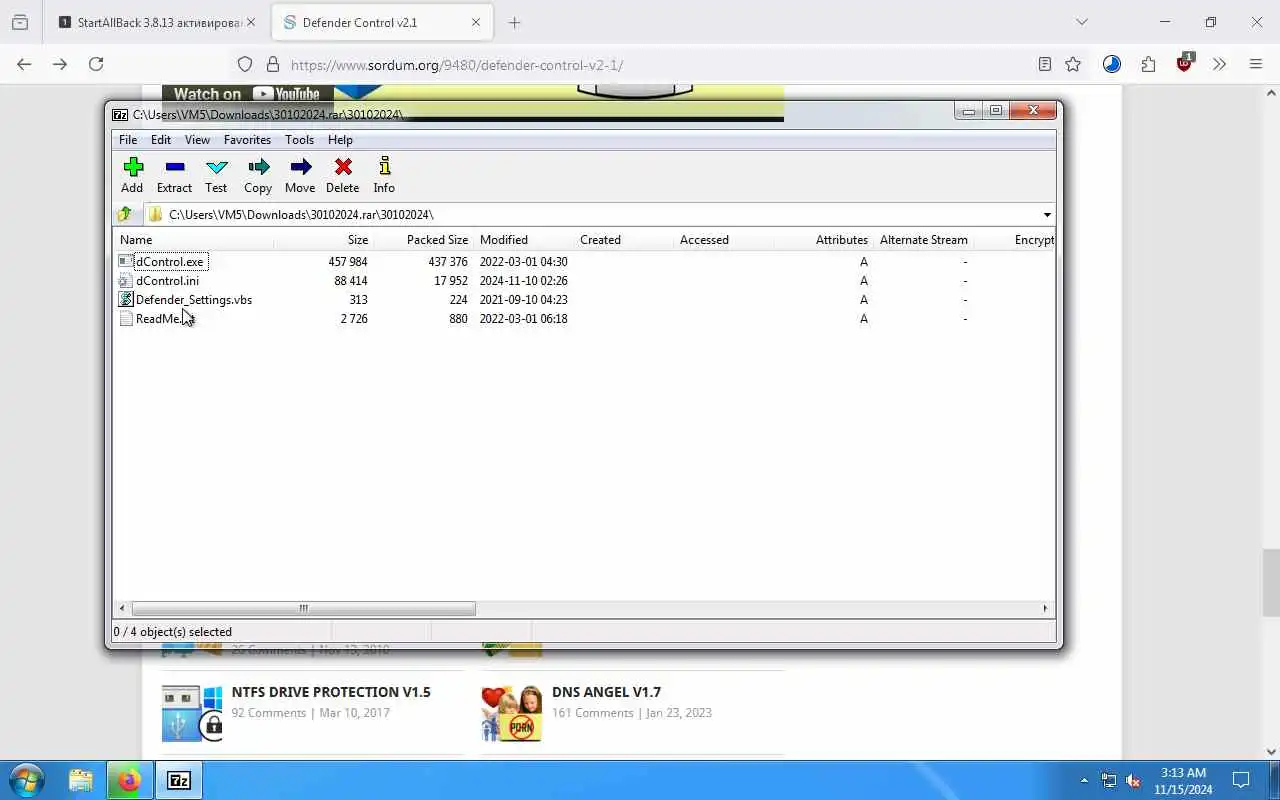Click the horizontal scrollbar right arrow
This screenshot has width=1280, height=800.
coord(1045,608)
